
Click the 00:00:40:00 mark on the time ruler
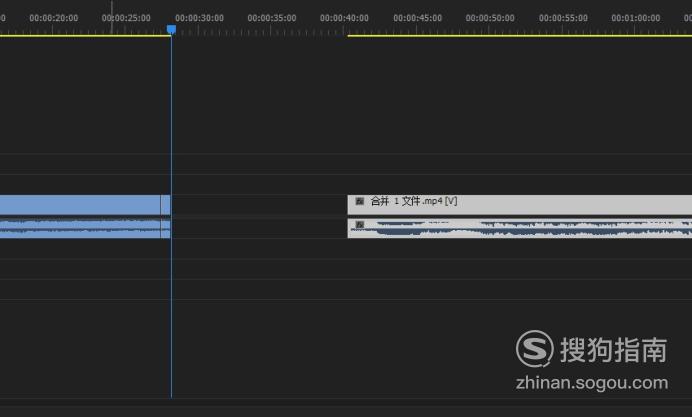pyautogui.click(x=344, y=18)
